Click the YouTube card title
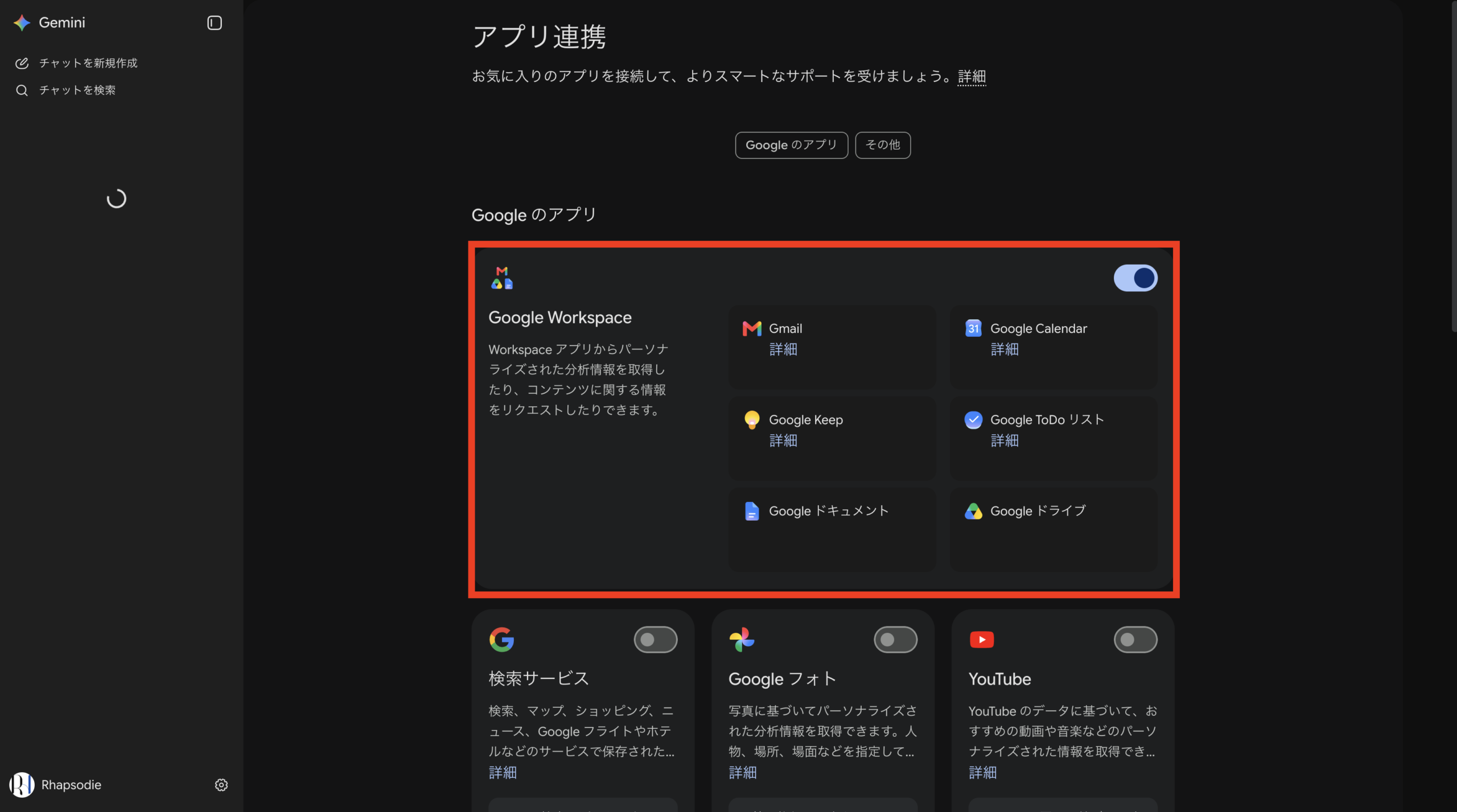Viewport: 1457px width, 812px height. click(x=1000, y=679)
